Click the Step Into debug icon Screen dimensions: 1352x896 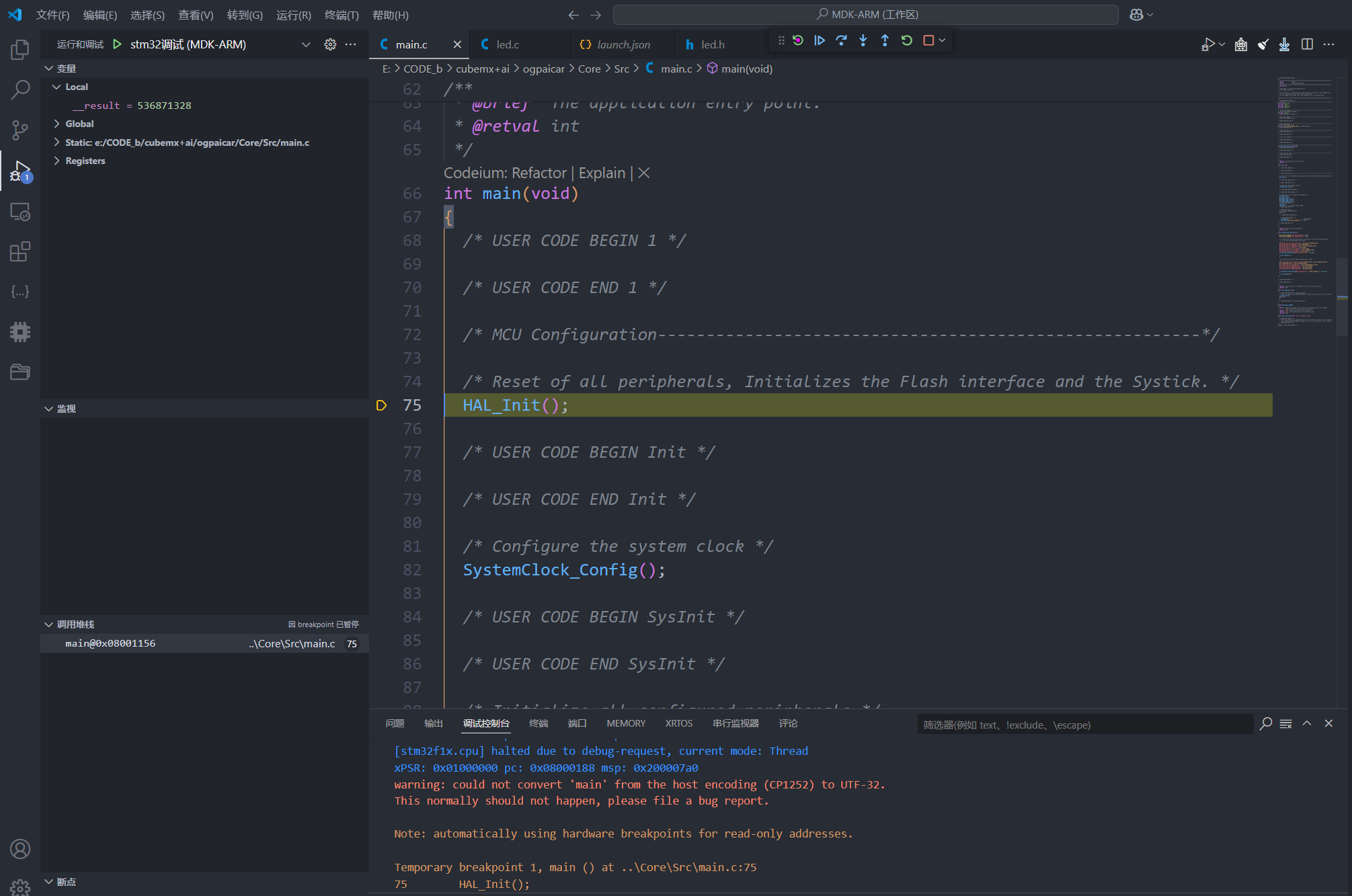pyautogui.click(x=863, y=40)
